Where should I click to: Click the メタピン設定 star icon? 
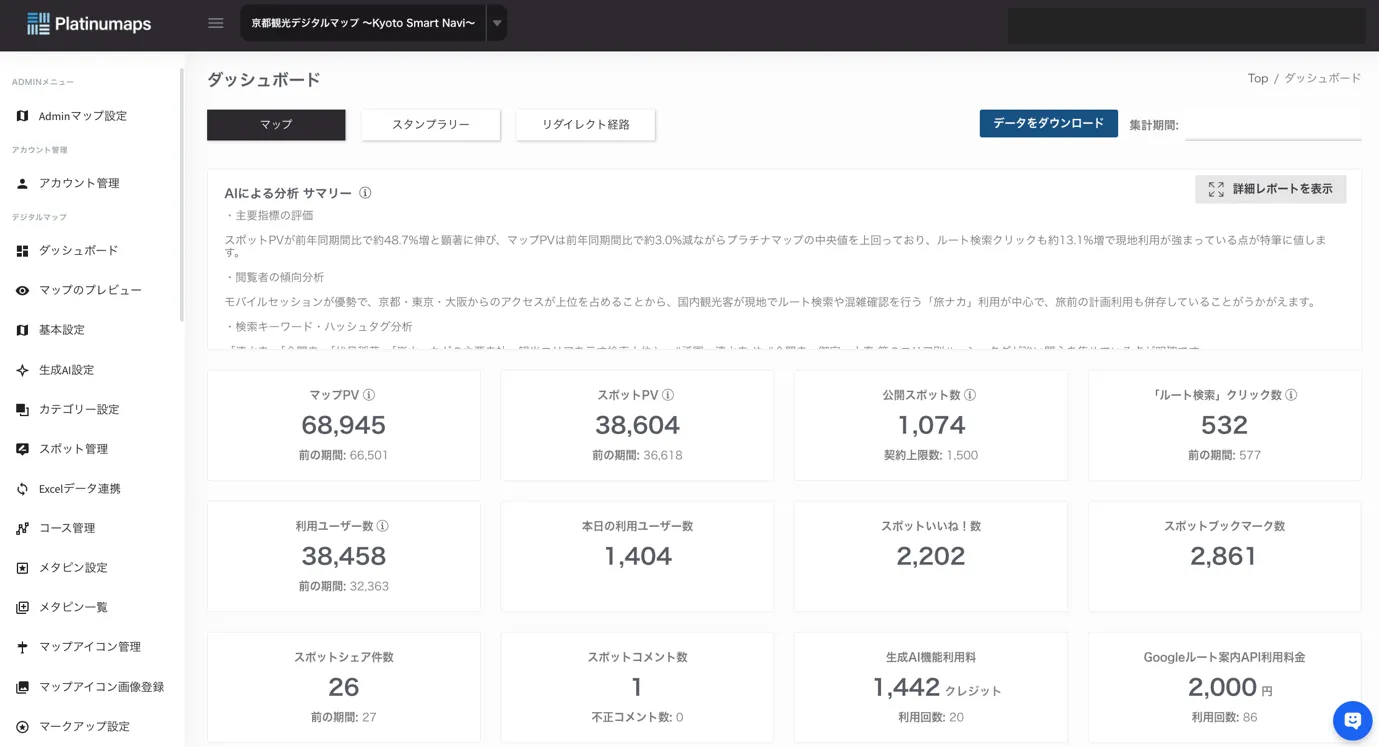(22, 568)
